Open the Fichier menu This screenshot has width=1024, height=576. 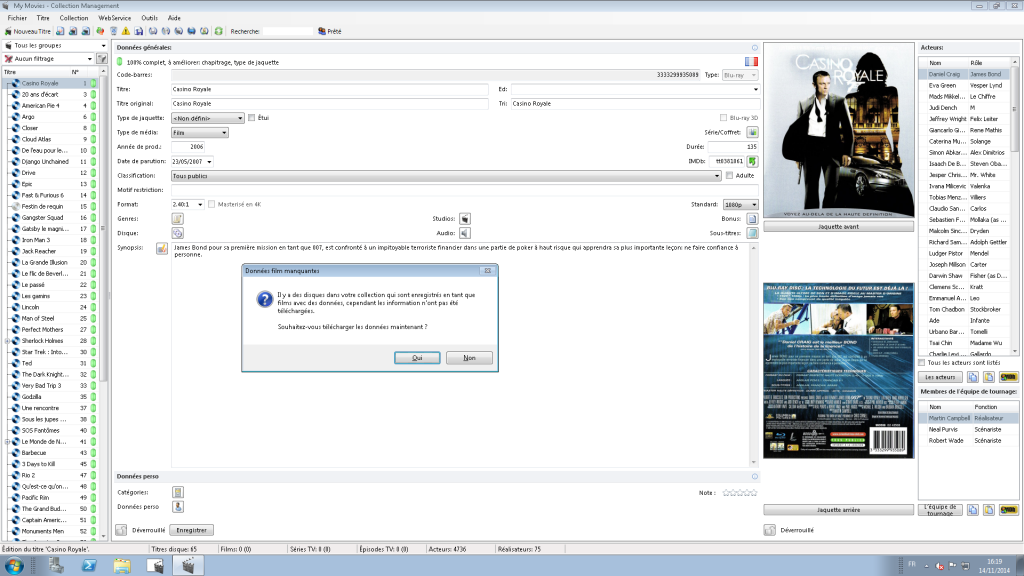click(18, 18)
